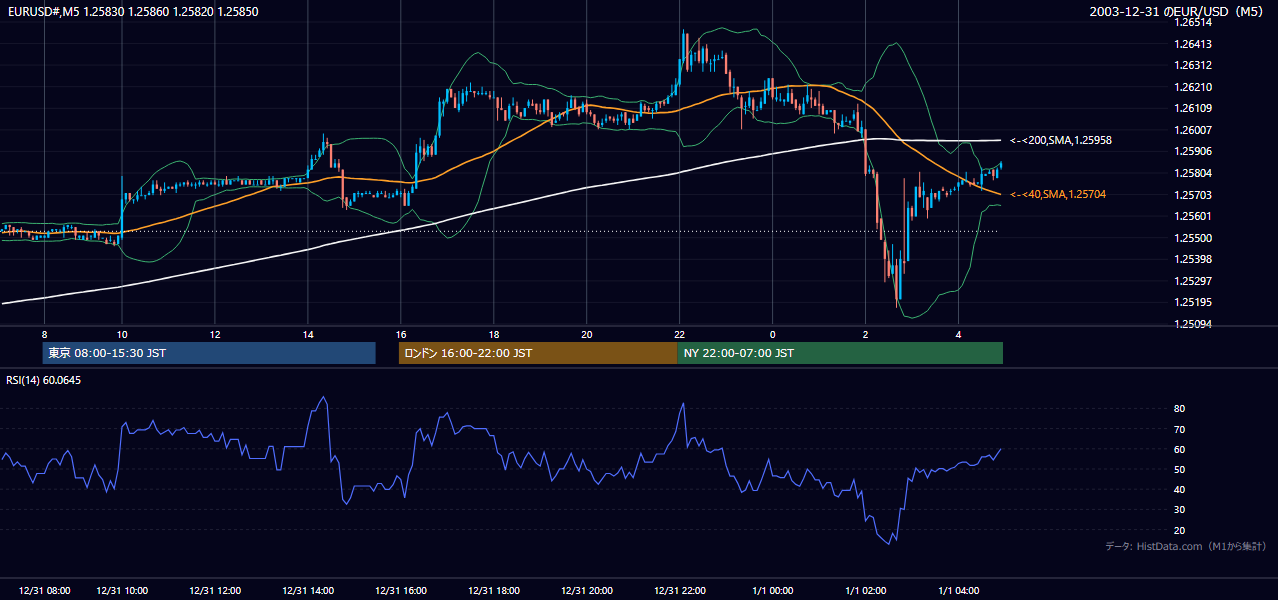The image size is (1278, 600).
Task: Click hour 22 on the price chart axis
Action: [680, 334]
